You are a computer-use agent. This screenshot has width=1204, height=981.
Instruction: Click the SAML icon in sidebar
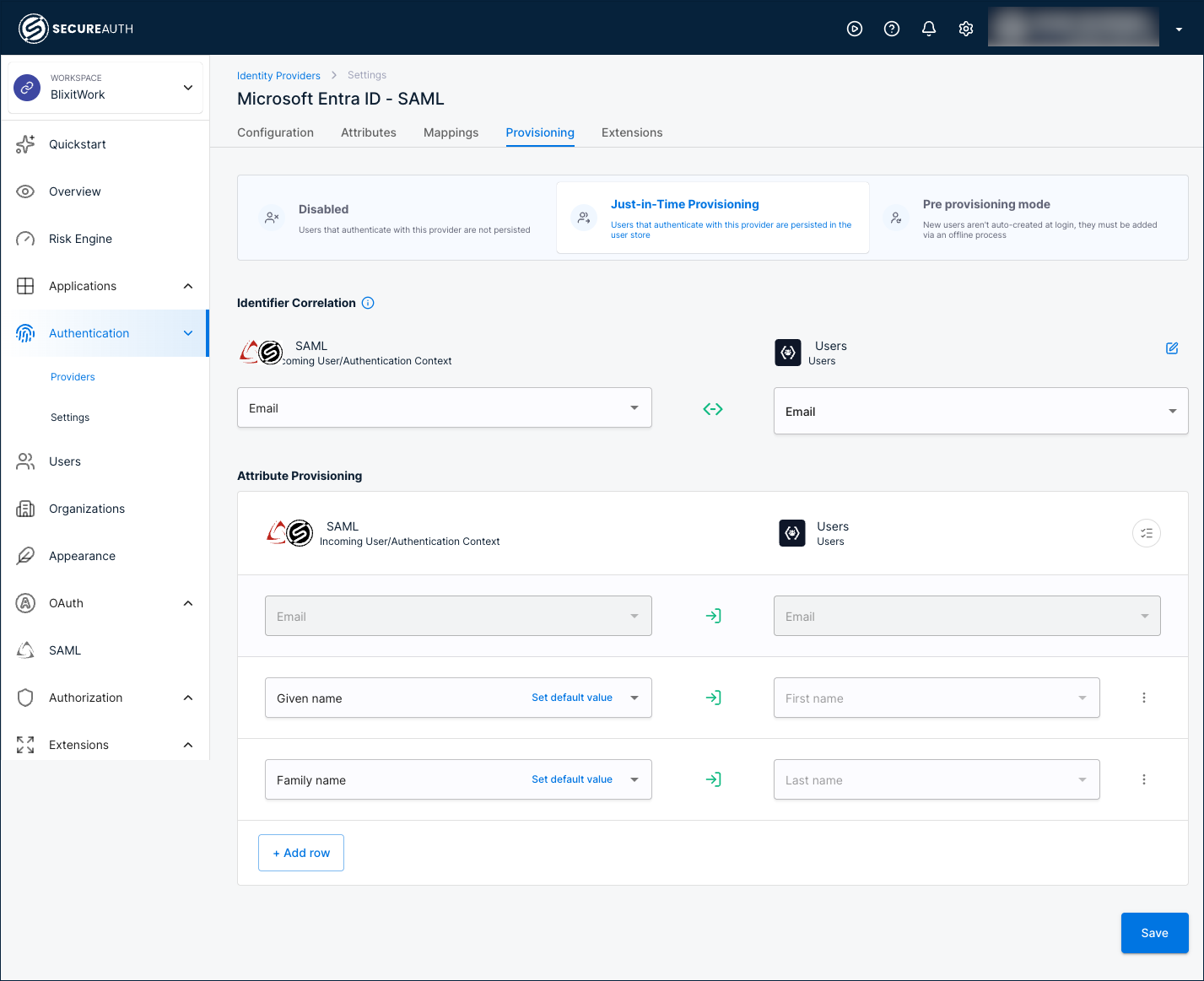[25, 650]
